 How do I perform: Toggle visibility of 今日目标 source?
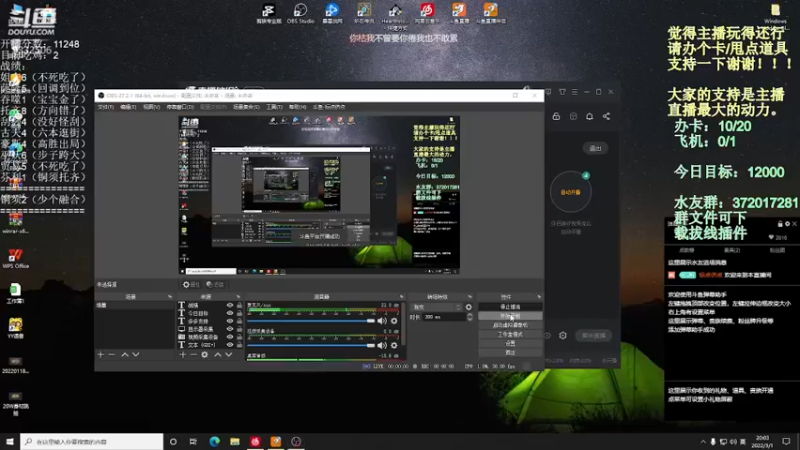(230, 313)
